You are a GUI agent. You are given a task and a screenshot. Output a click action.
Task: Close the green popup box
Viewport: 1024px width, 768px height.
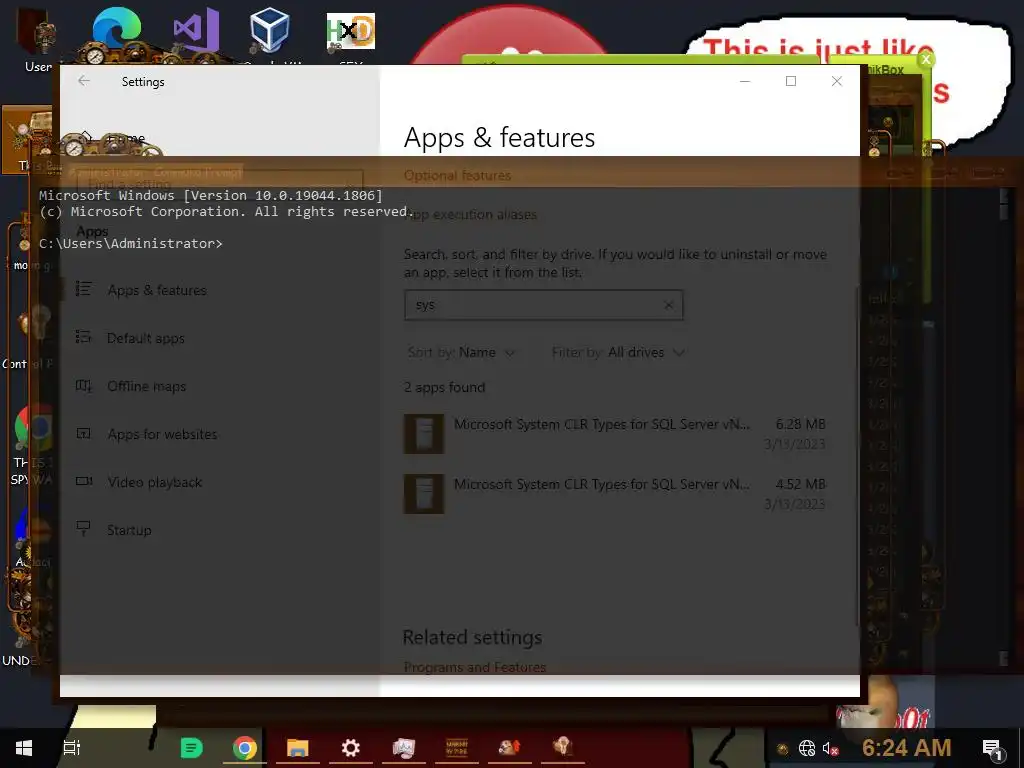925,60
